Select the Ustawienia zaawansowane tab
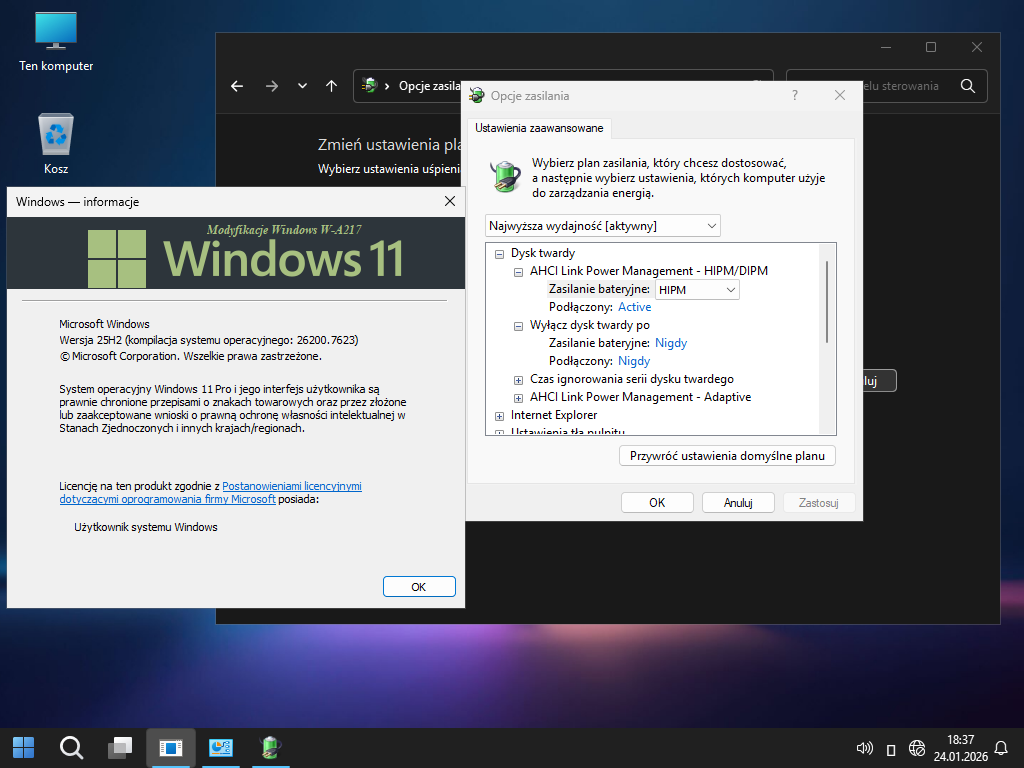1024x768 pixels. [x=539, y=128]
